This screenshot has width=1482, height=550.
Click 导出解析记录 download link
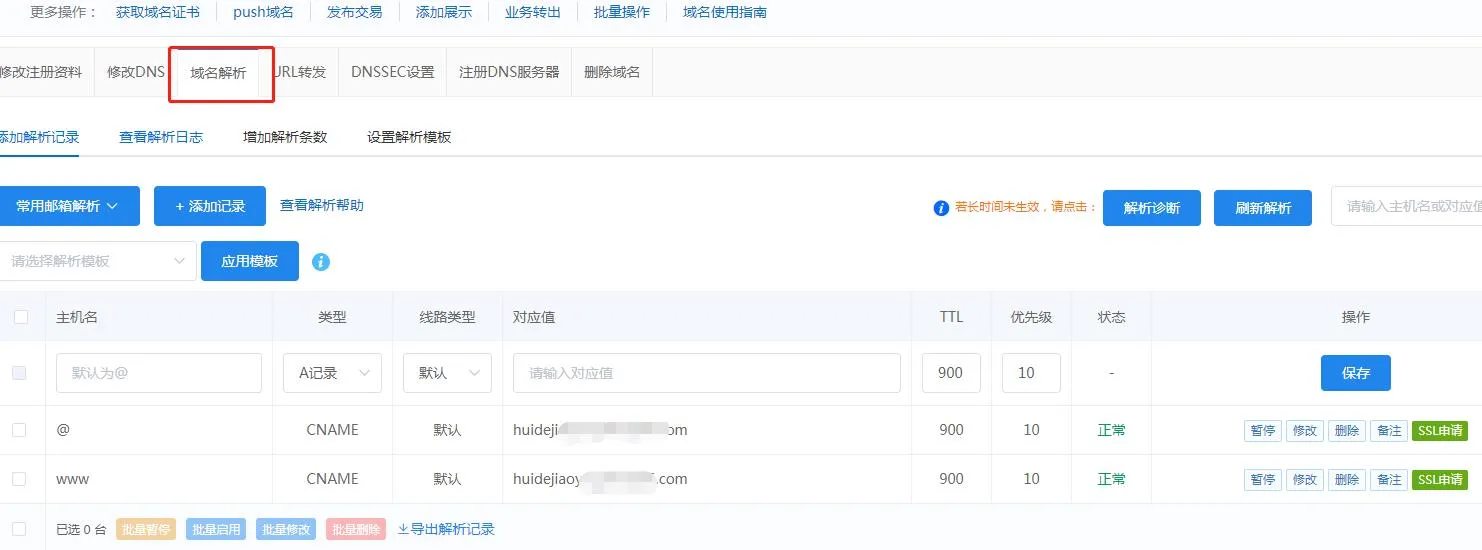click(x=446, y=529)
